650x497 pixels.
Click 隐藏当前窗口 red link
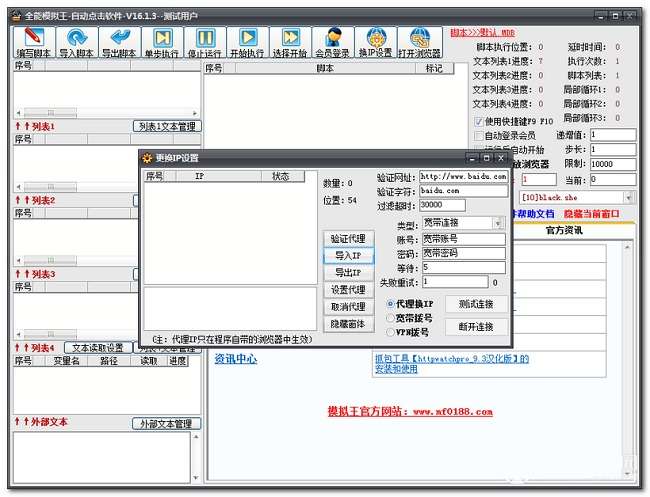(x=591, y=214)
